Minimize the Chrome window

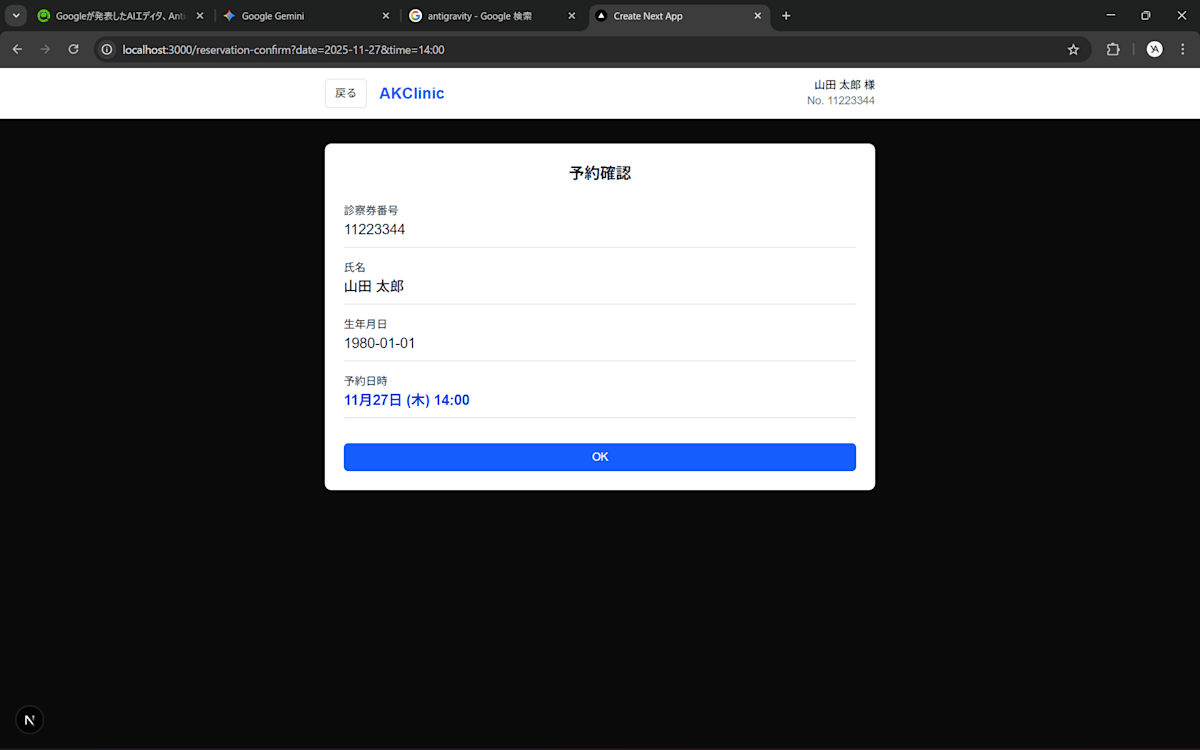[1111, 16]
